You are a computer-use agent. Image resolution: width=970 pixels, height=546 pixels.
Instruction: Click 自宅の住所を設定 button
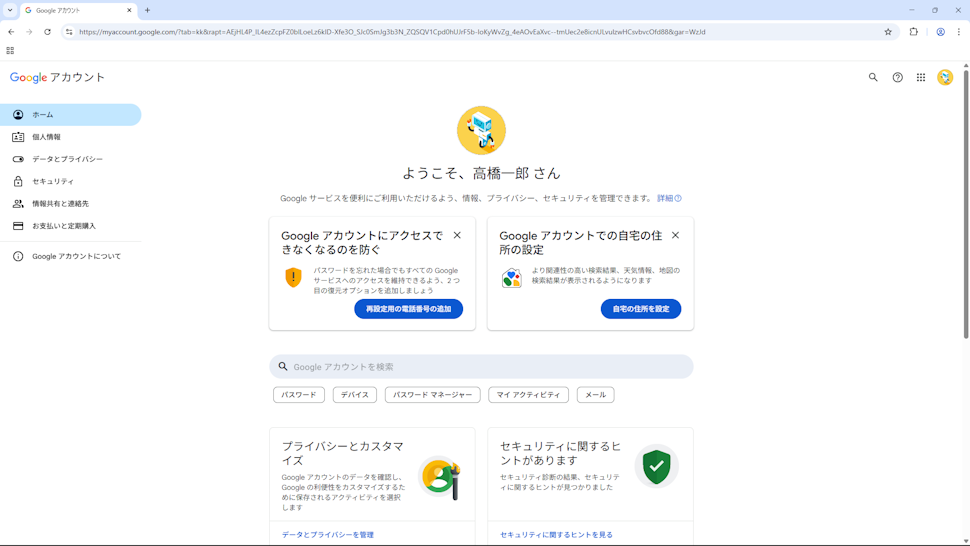pos(641,309)
